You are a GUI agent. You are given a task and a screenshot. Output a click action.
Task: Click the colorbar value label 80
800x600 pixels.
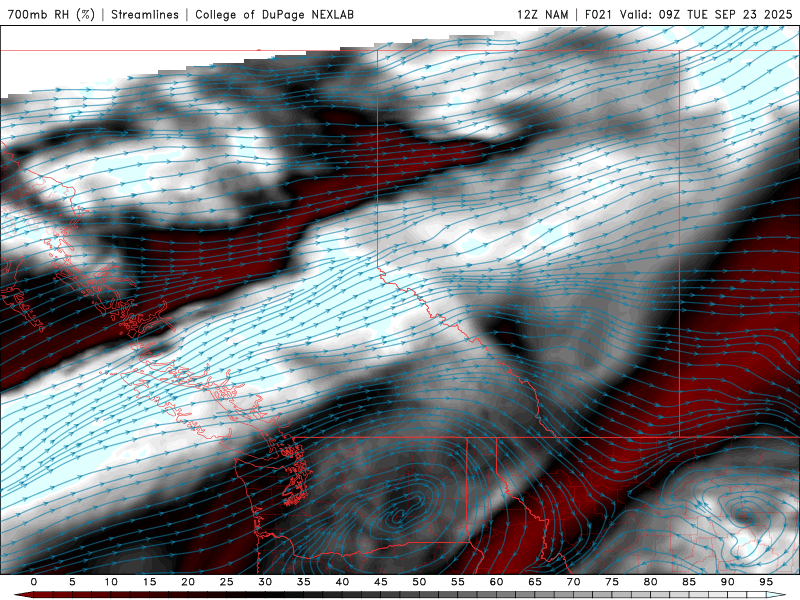651,582
